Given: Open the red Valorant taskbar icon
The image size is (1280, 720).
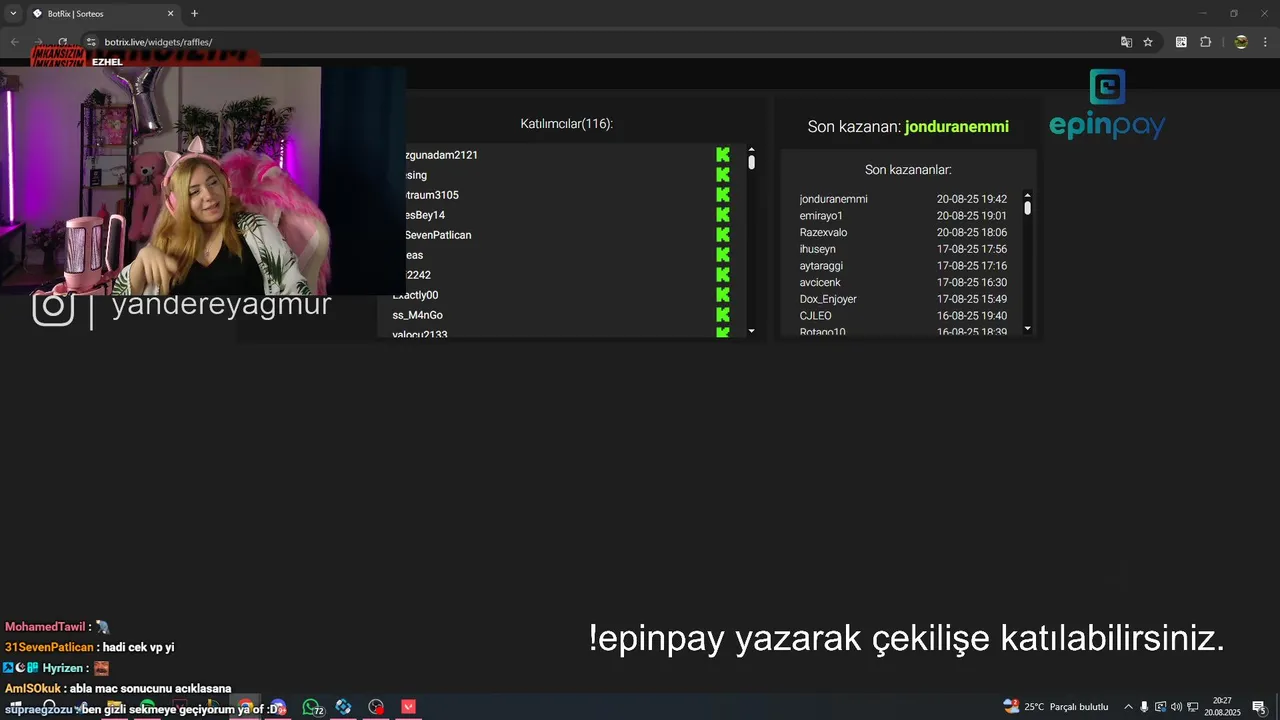Looking at the screenshot, I should coord(408,707).
